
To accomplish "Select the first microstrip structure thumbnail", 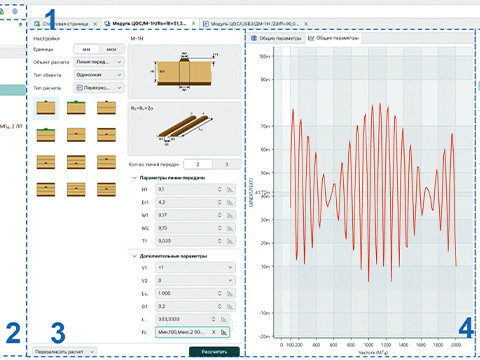I will [x=46, y=108].
